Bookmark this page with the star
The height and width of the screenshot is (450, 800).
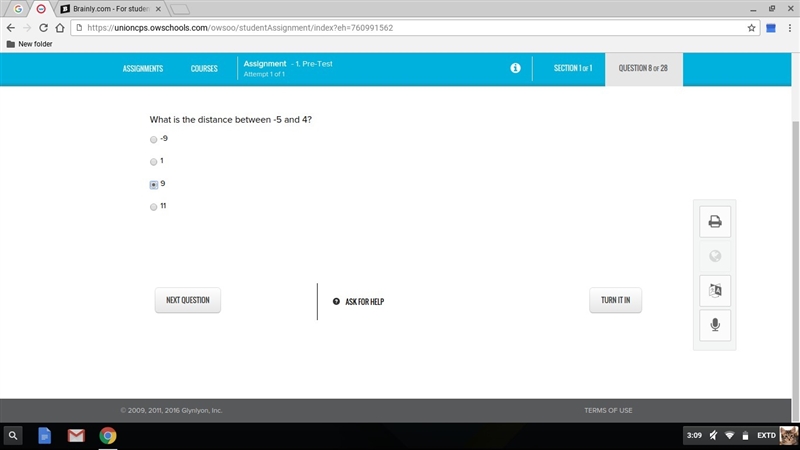pyautogui.click(x=751, y=28)
